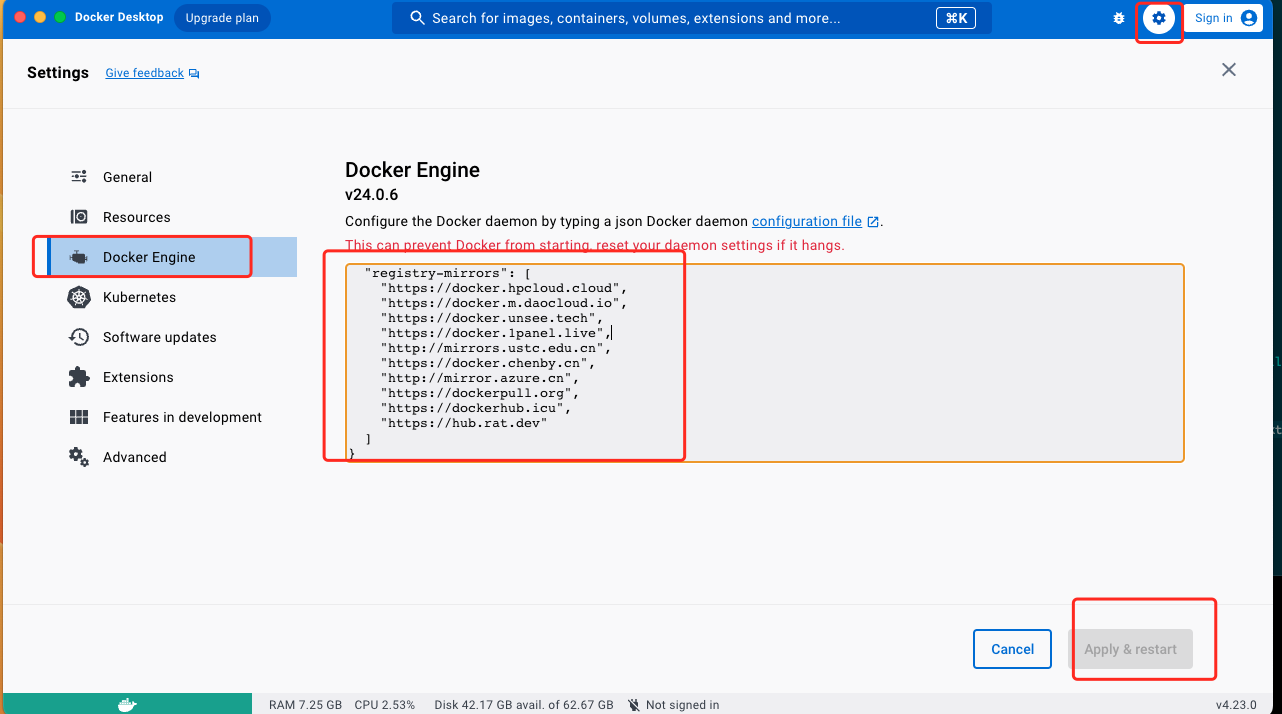The image size is (1282, 714).
Task: Open Advanced settings section
Action: click(x=134, y=457)
